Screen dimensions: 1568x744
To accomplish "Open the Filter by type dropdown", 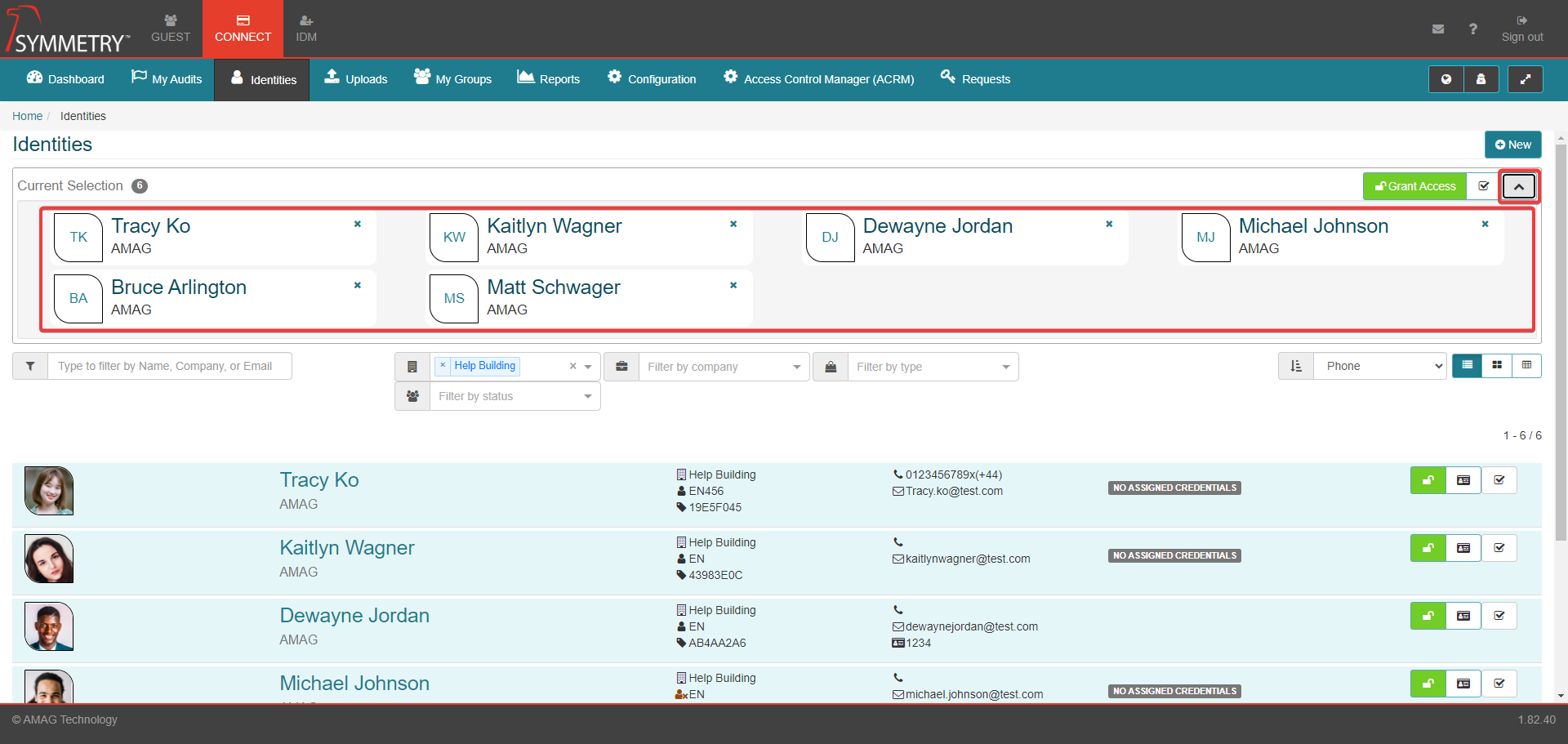I will pyautogui.click(x=933, y=367).
